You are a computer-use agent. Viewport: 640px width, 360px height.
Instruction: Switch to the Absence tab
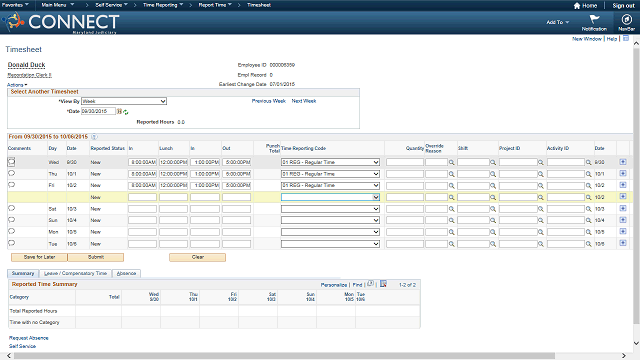click(x=127, y=273)
